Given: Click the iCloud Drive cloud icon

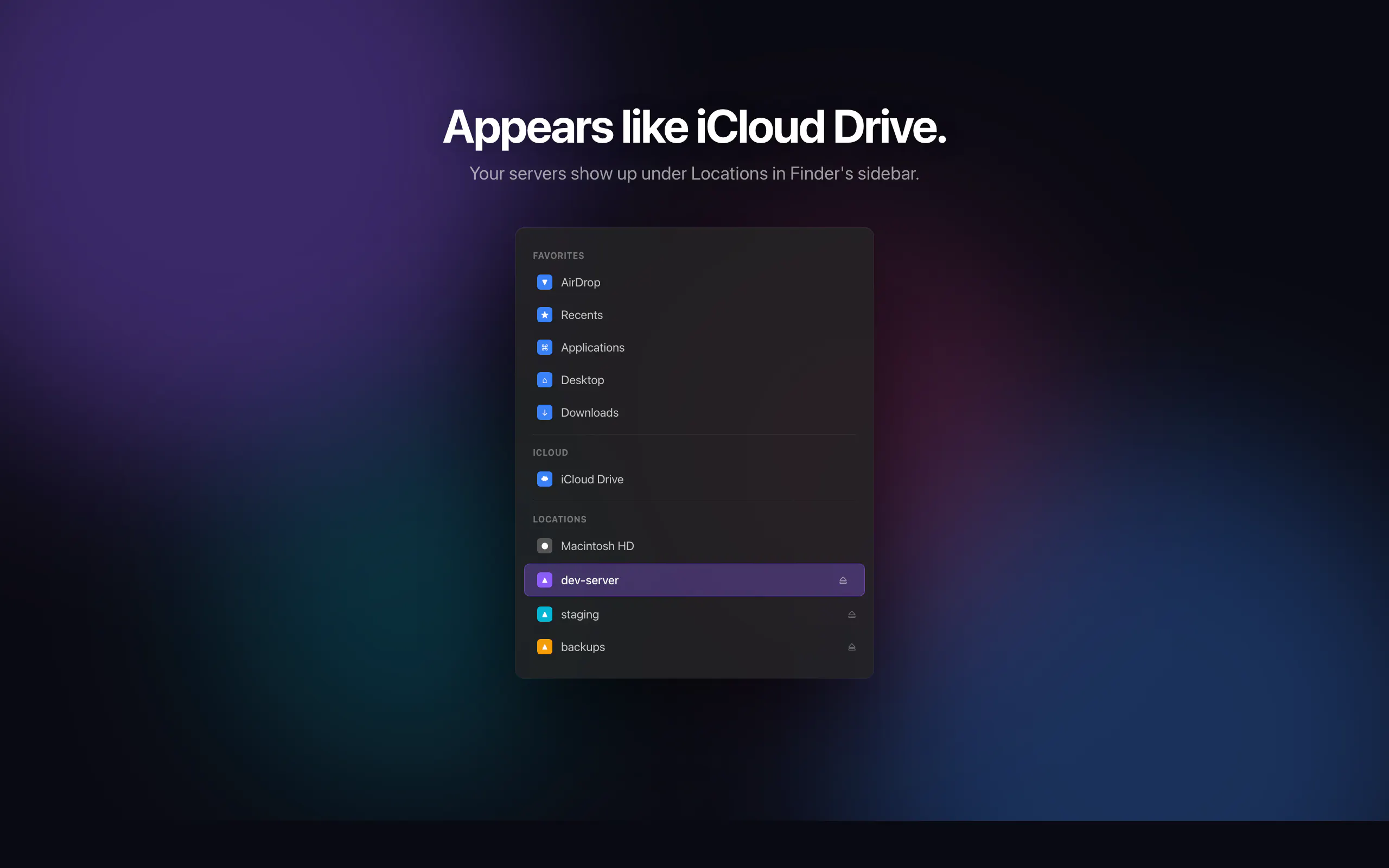Looking at the screenshot, I should point(544,479).
